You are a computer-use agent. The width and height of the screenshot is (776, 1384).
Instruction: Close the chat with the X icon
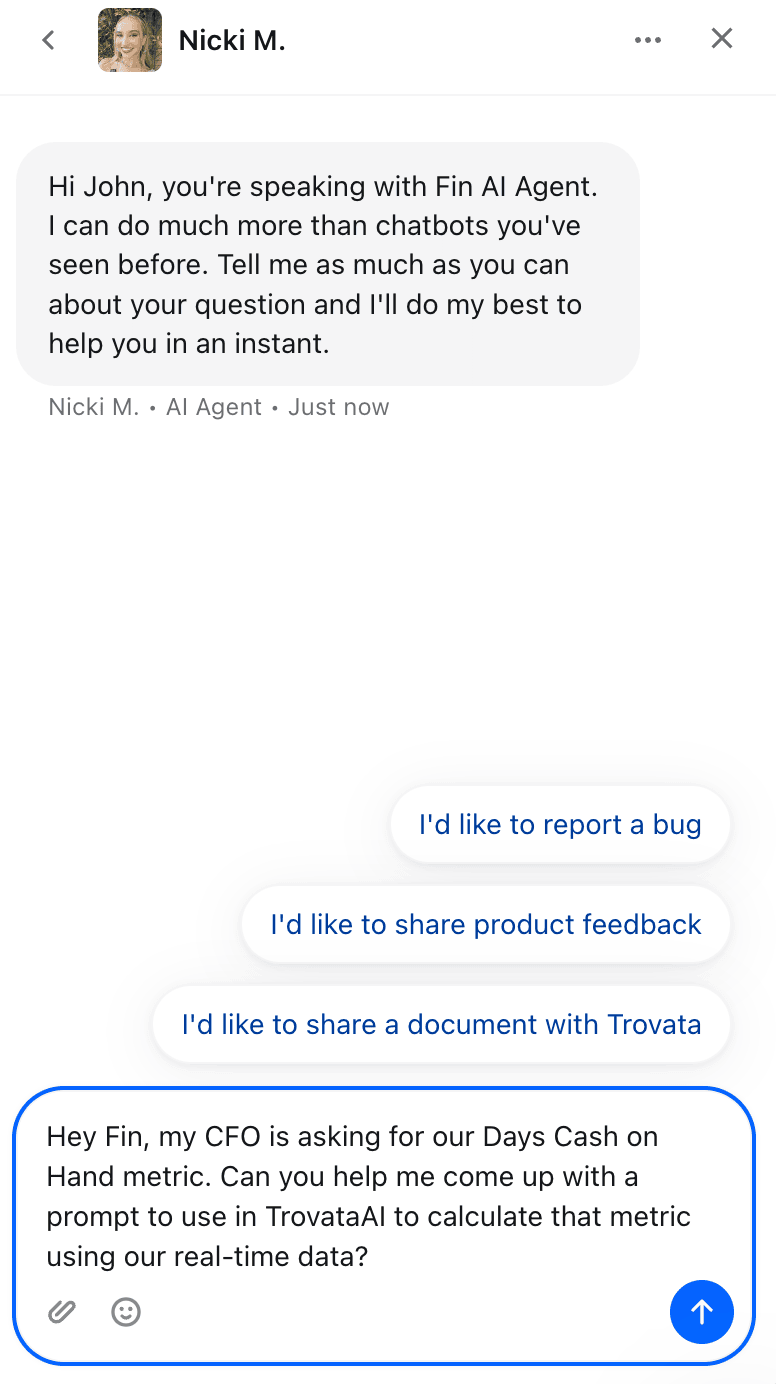(722, 39)
